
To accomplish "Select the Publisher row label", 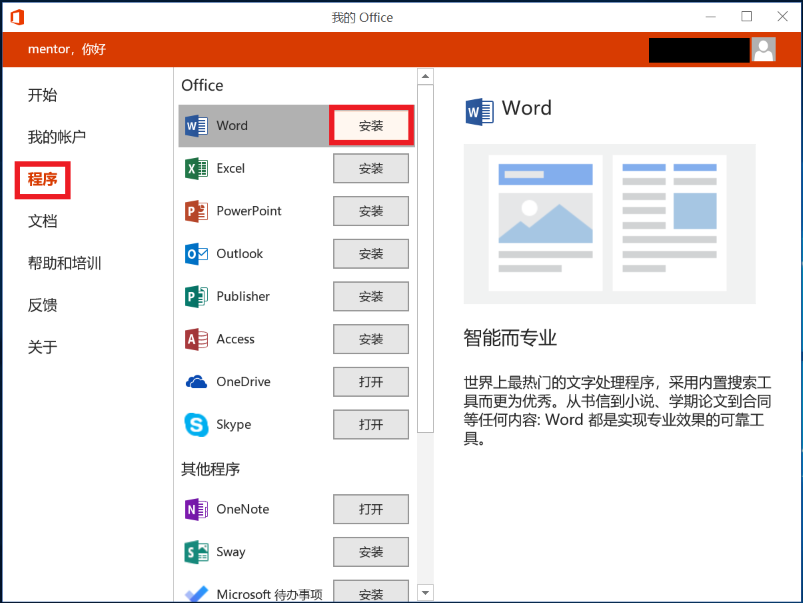I will [243, 297].
